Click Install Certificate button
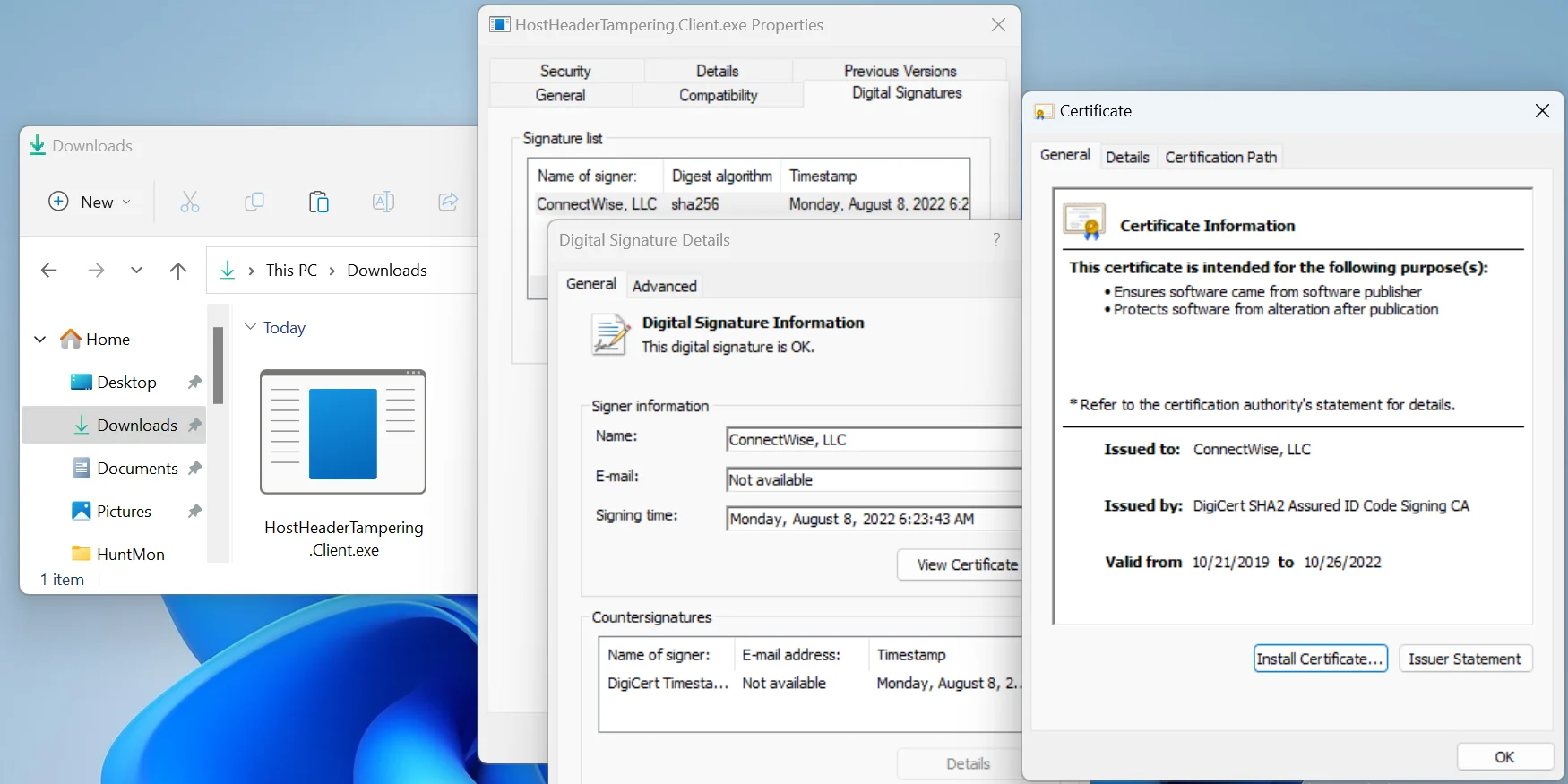Image resolution: width=1568 pixels, height=784 pixels. click(1321, 659)
